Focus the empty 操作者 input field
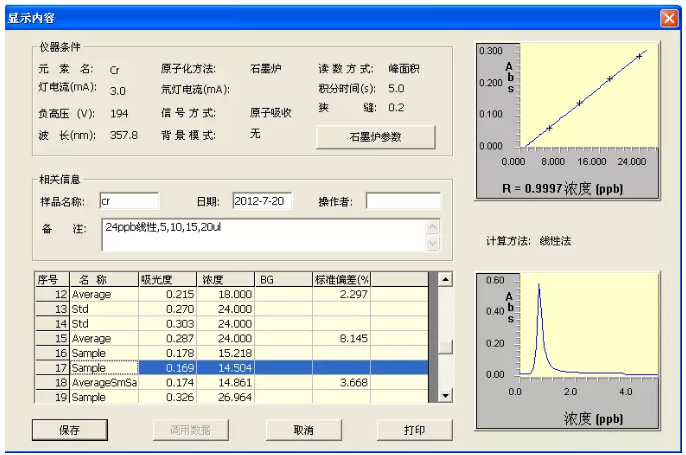This screenshot has width=686, height=455. 402,201
